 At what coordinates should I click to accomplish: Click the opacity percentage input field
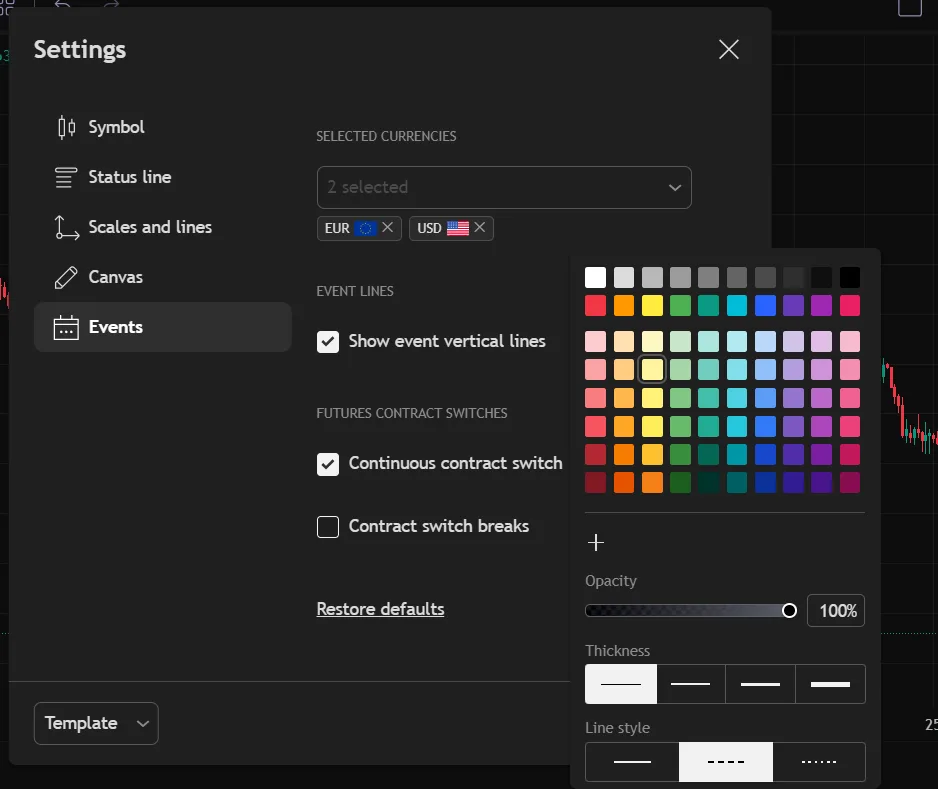(836, 611)
